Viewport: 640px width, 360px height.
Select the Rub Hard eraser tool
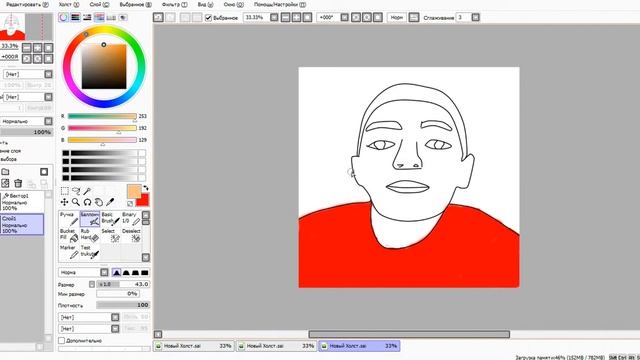coord(89,235)
